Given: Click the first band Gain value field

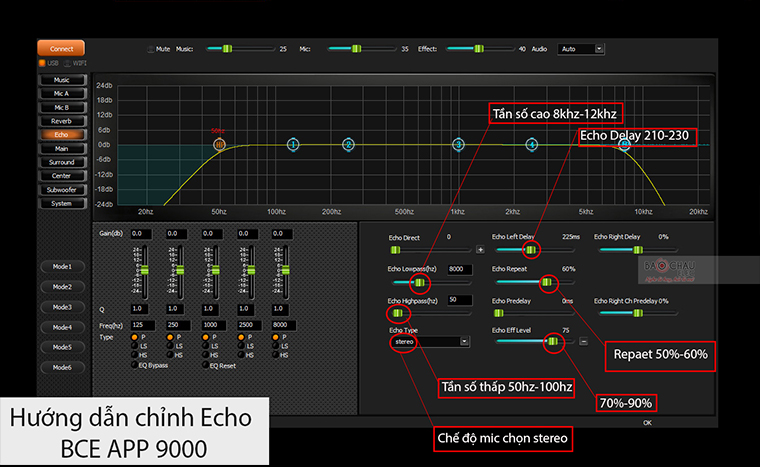Looking at the screenshot, I should tap(141, 234).
